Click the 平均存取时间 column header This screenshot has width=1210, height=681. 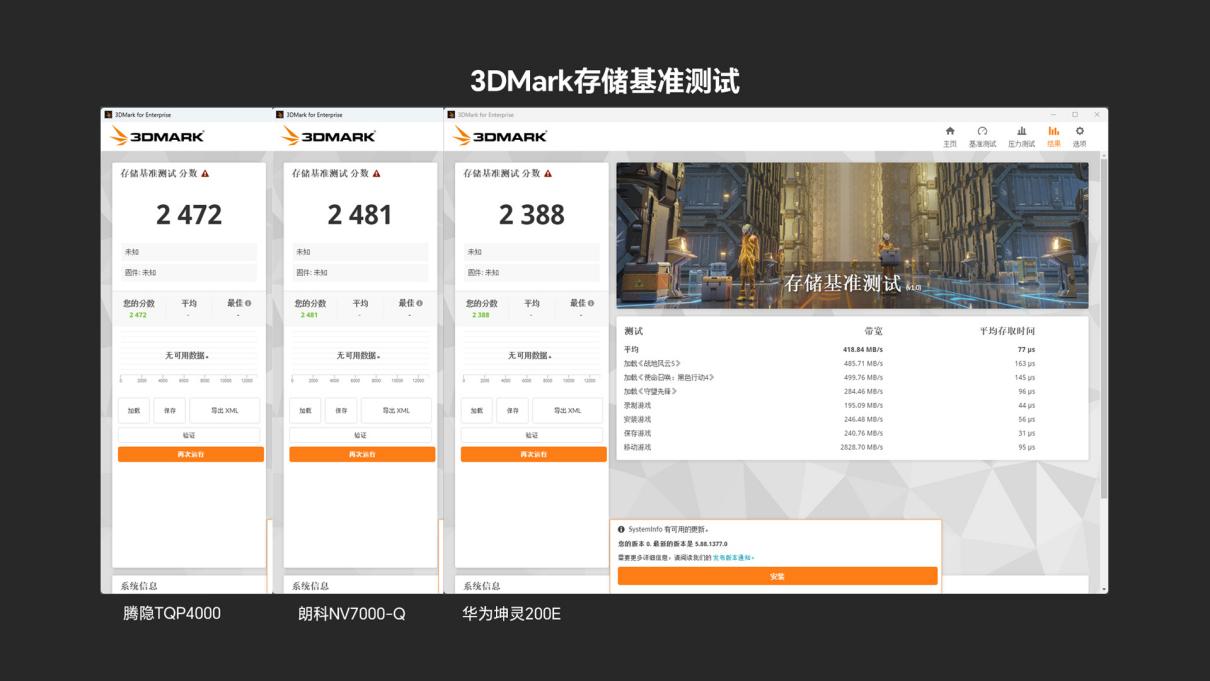[x=1007, y=331]
